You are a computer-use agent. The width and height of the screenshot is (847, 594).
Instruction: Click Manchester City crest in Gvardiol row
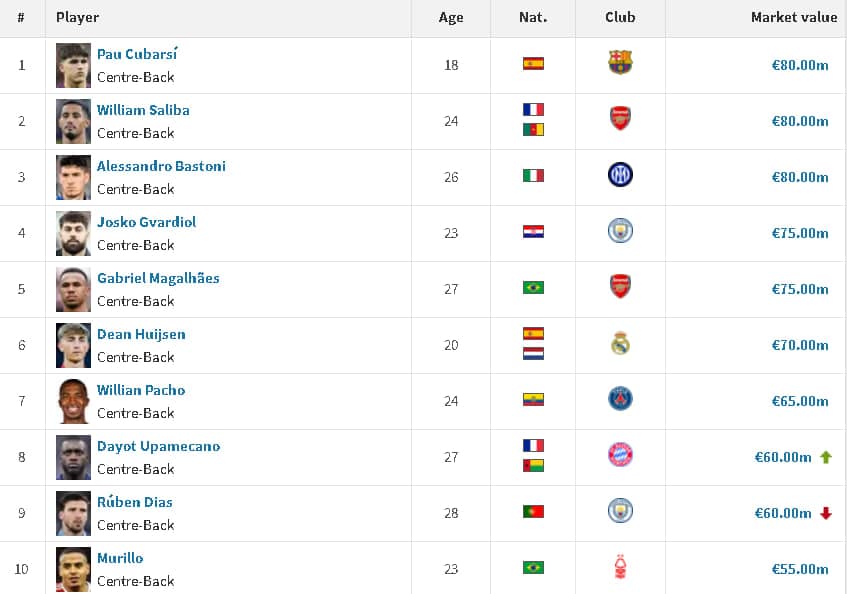click(620, 231)
